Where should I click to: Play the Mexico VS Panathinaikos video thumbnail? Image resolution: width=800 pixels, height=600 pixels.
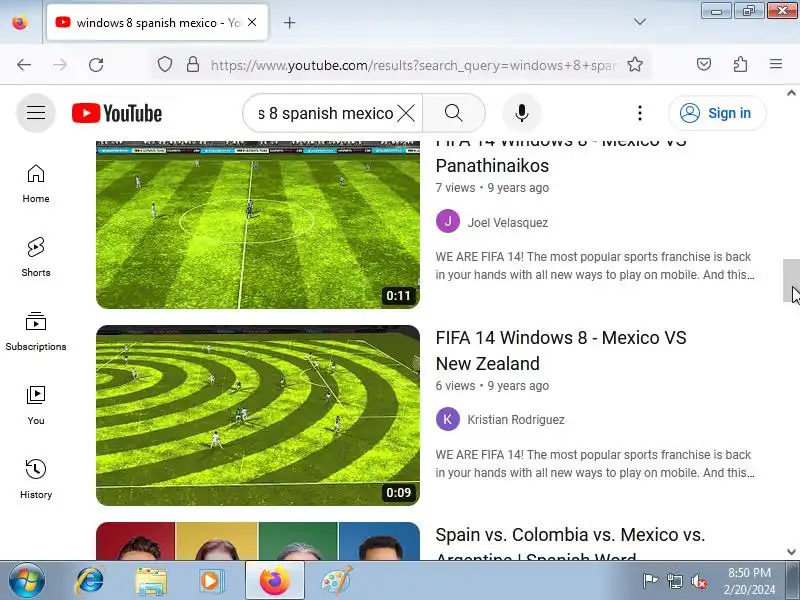258,224
